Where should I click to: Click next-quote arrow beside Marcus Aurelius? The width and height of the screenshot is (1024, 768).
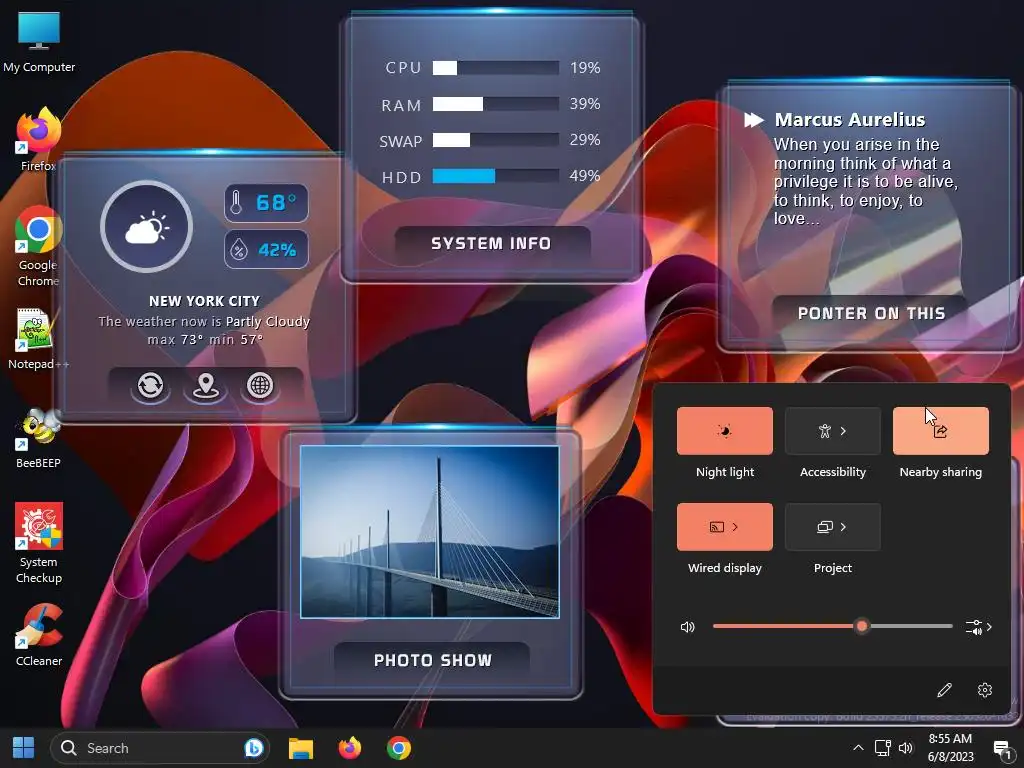754,120
